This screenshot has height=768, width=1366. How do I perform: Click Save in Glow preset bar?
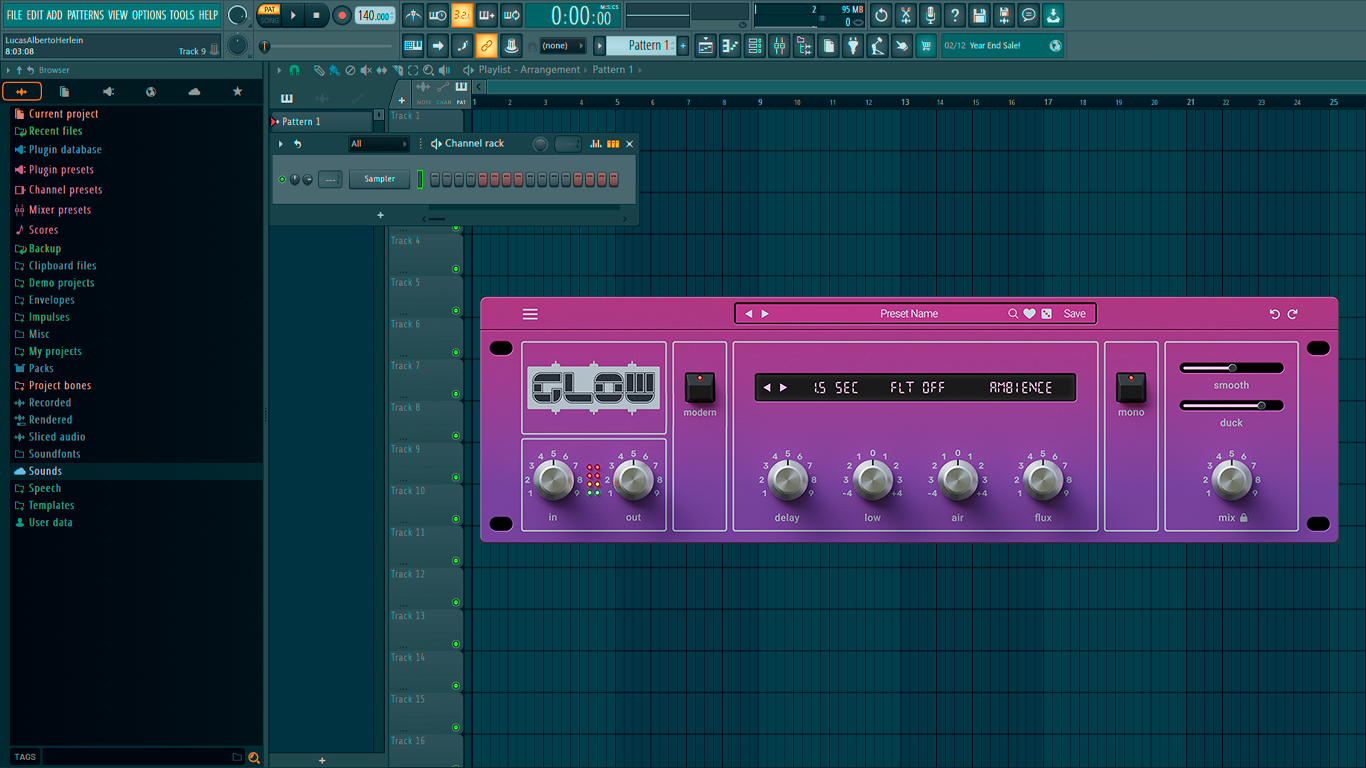point(1075,314)
